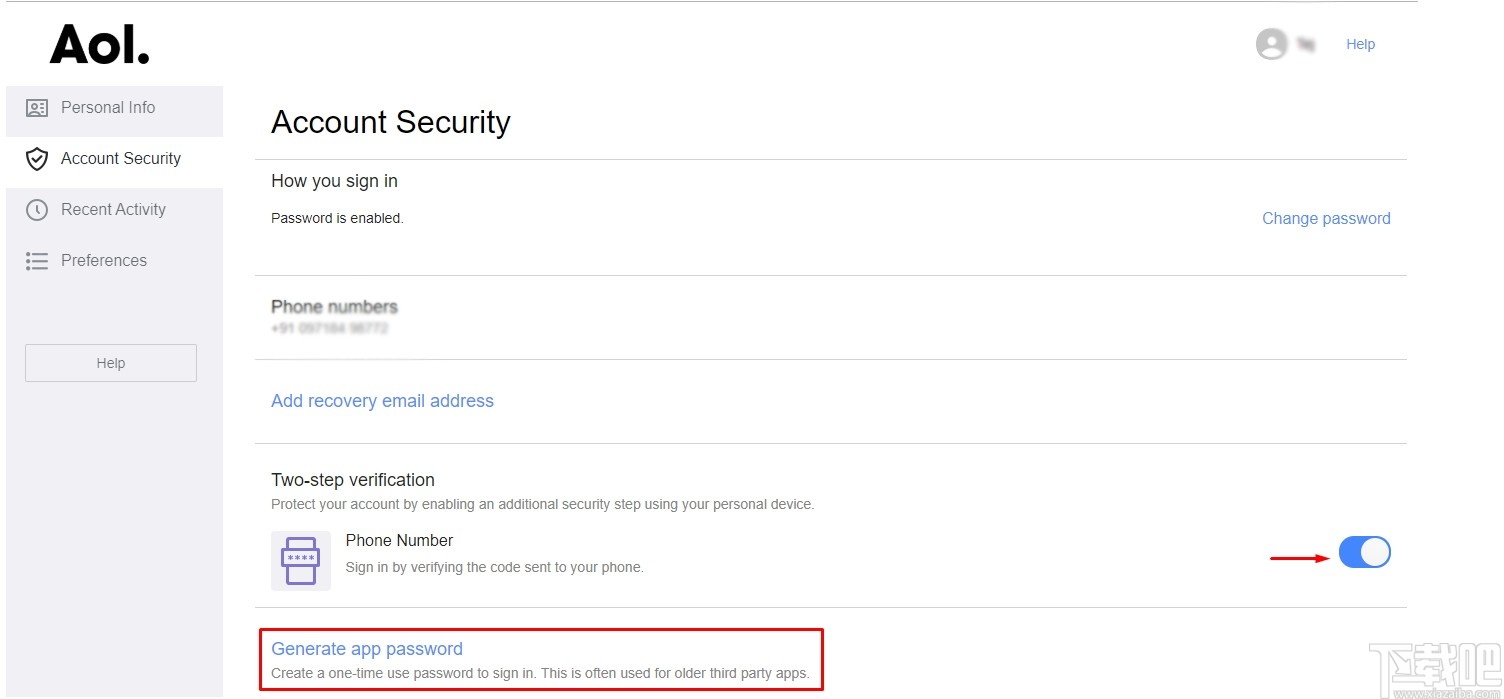1504x699 pixels.
Task: Click the Preferences list icon
Action: pyautogui.click(x=37, y=261)
